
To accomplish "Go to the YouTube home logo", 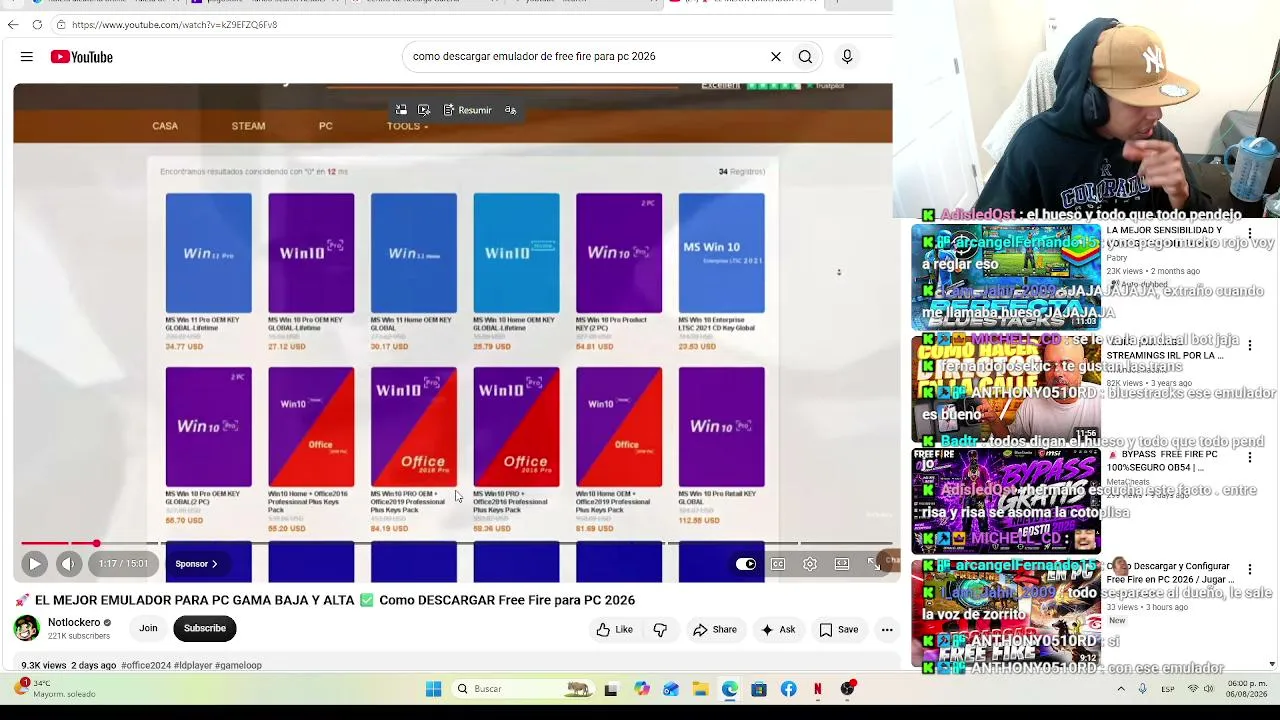I will click(82, 57).
